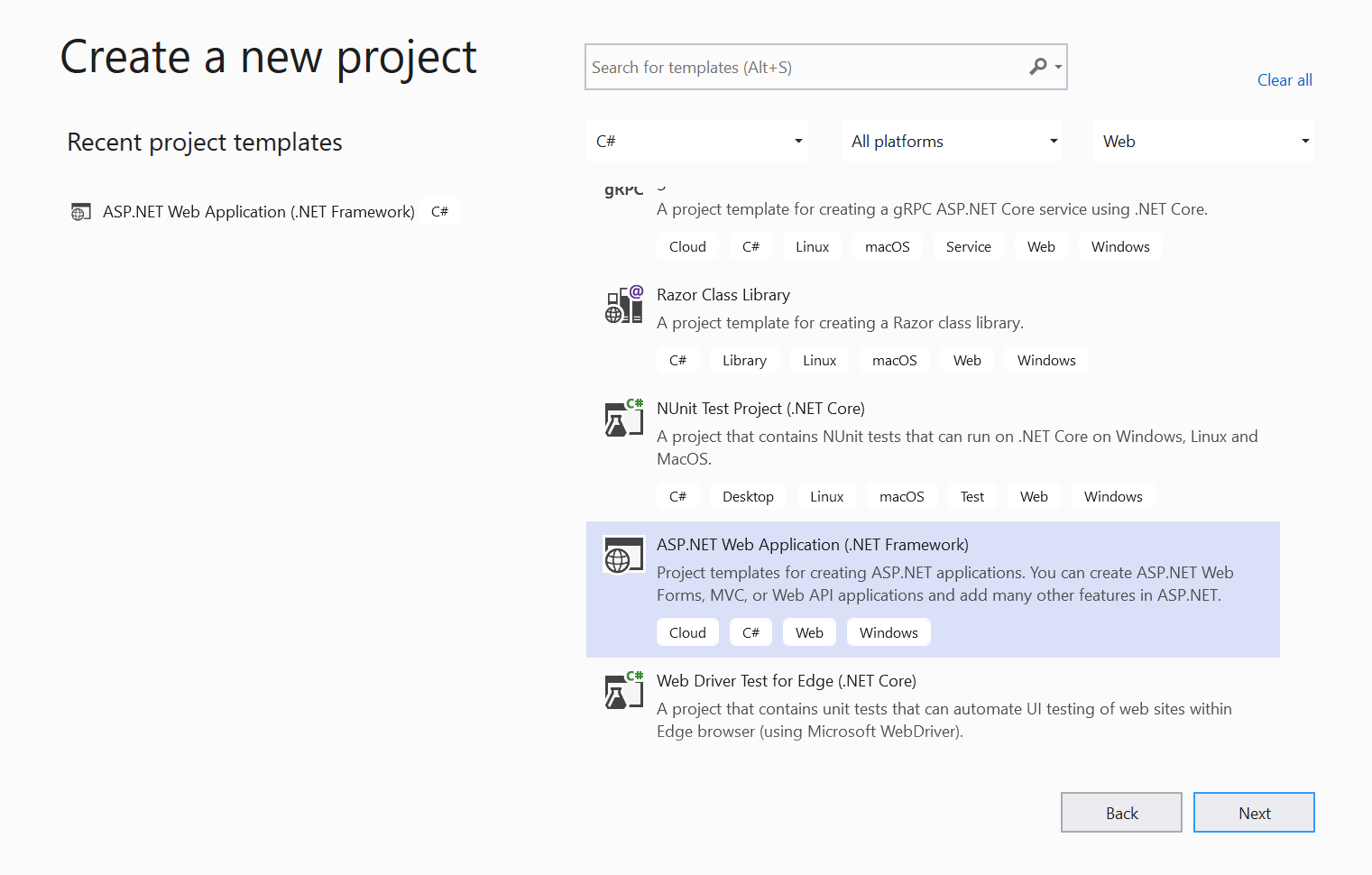Click the Library tag in Razor template

coord(744,361)
